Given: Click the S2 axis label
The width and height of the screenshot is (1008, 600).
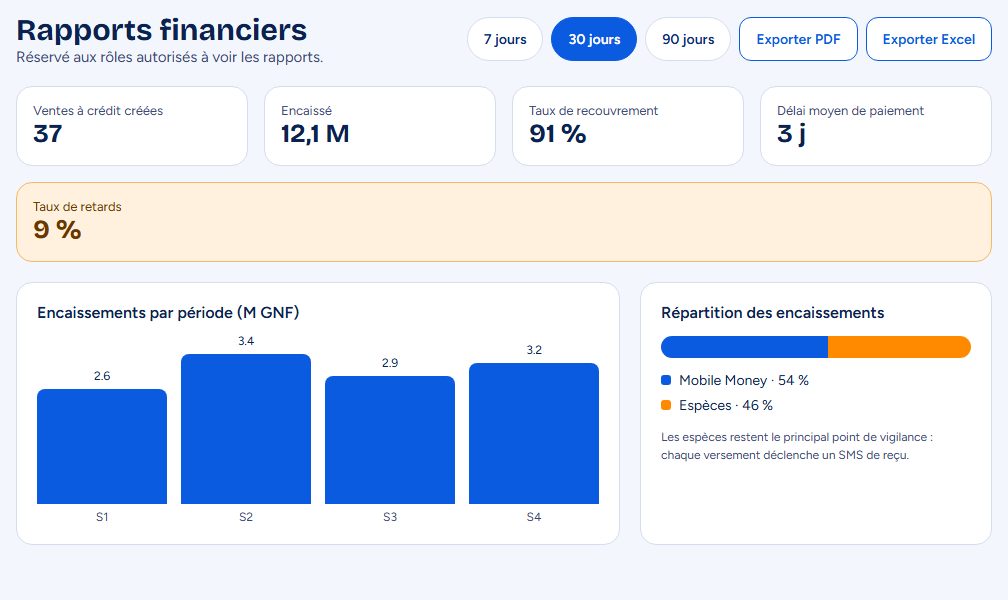Looking at the screenshot, I should pyautogui.click(x=246, y=516).
